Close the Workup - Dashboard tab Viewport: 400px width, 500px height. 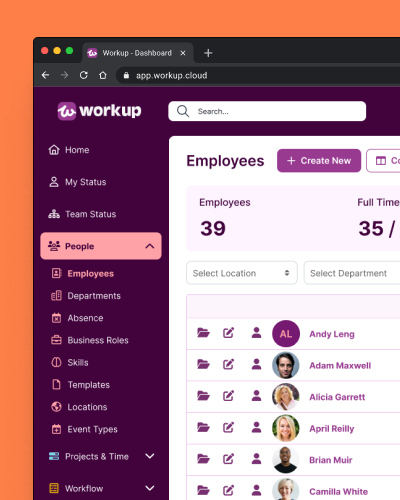click(183, 53)
